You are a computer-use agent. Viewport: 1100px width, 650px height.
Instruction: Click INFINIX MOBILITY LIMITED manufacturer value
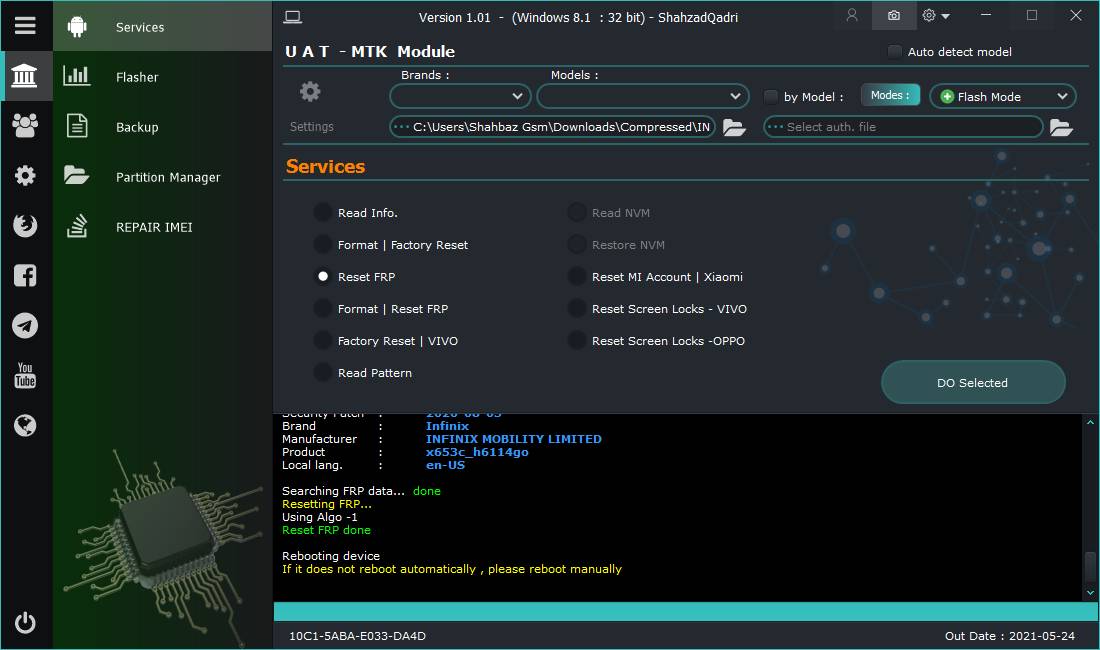click(514, 439)
